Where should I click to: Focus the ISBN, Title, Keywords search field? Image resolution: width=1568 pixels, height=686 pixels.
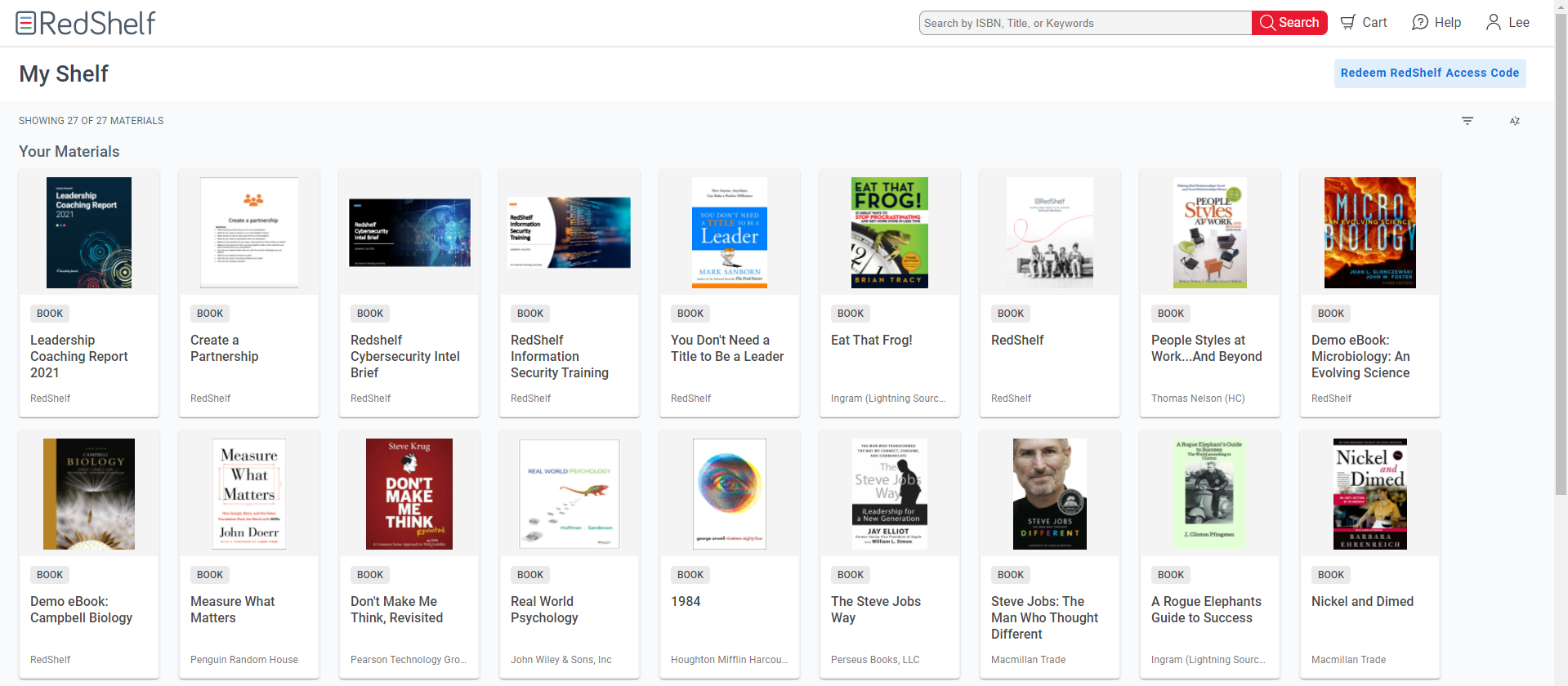point(1085,23)
